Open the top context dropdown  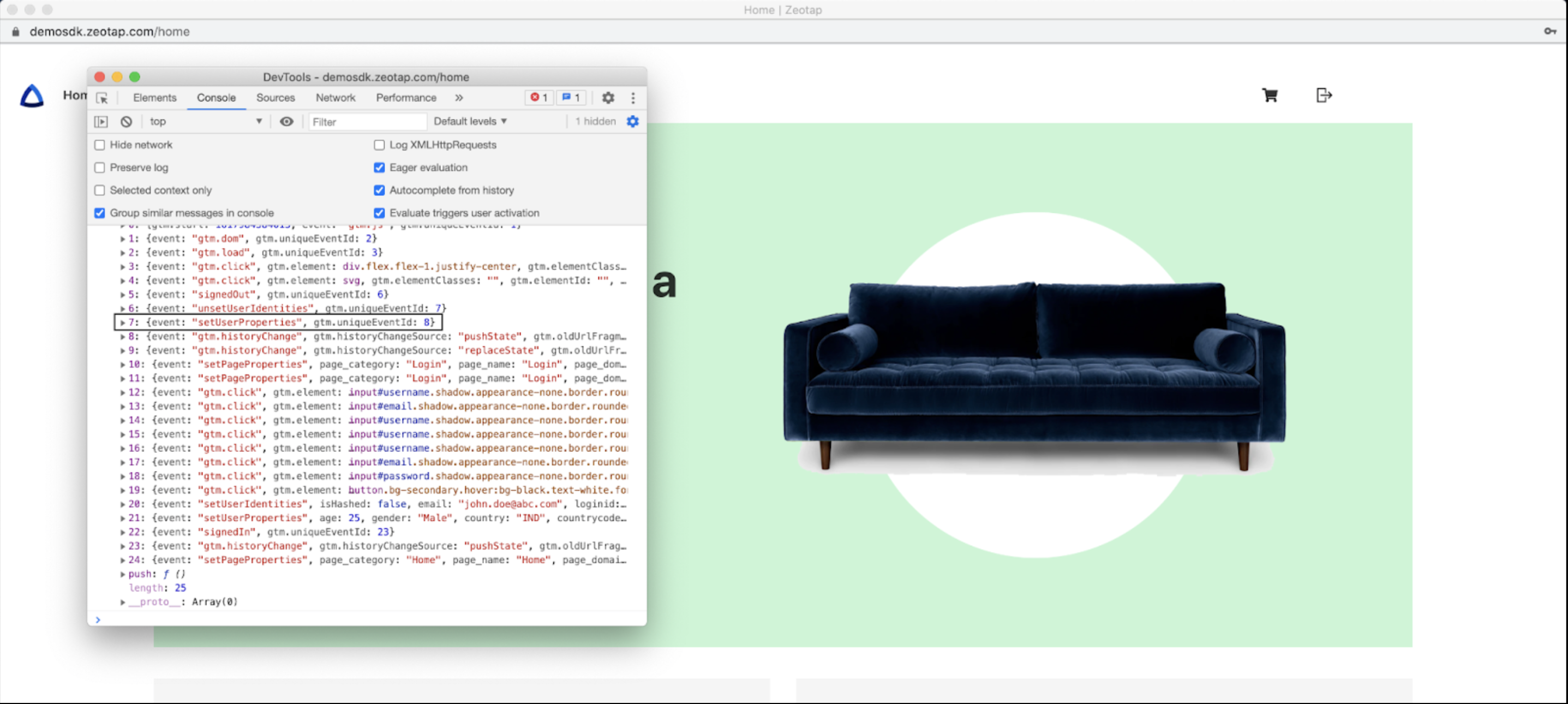pyautogui.click(x=205, y=122)
